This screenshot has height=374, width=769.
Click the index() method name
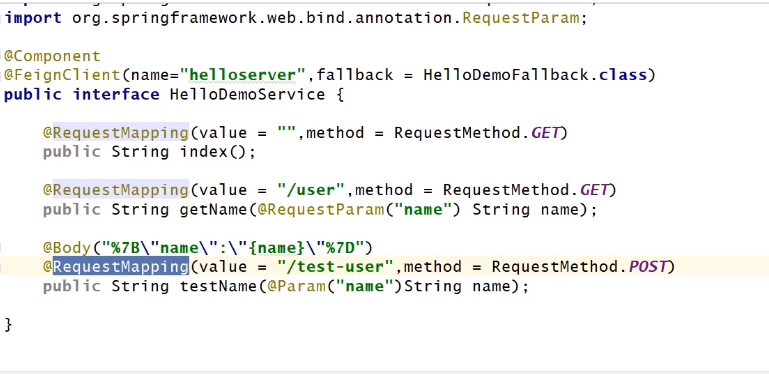point(204,152)
